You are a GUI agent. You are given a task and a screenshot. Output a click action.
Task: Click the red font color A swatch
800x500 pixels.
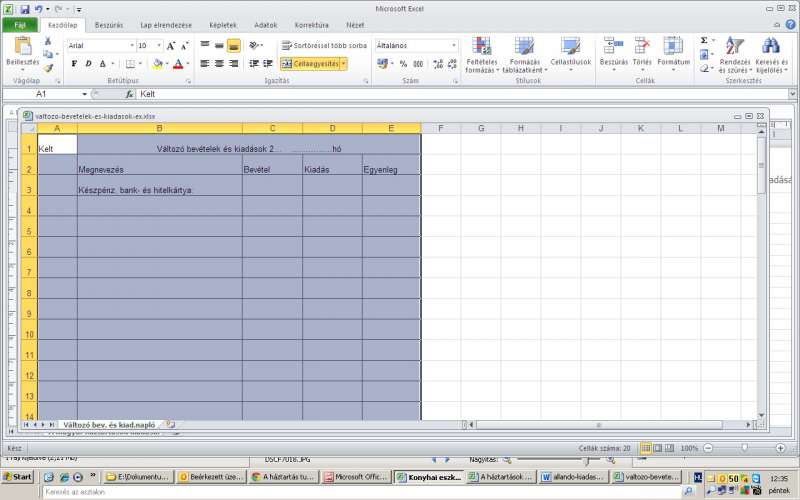178,64
